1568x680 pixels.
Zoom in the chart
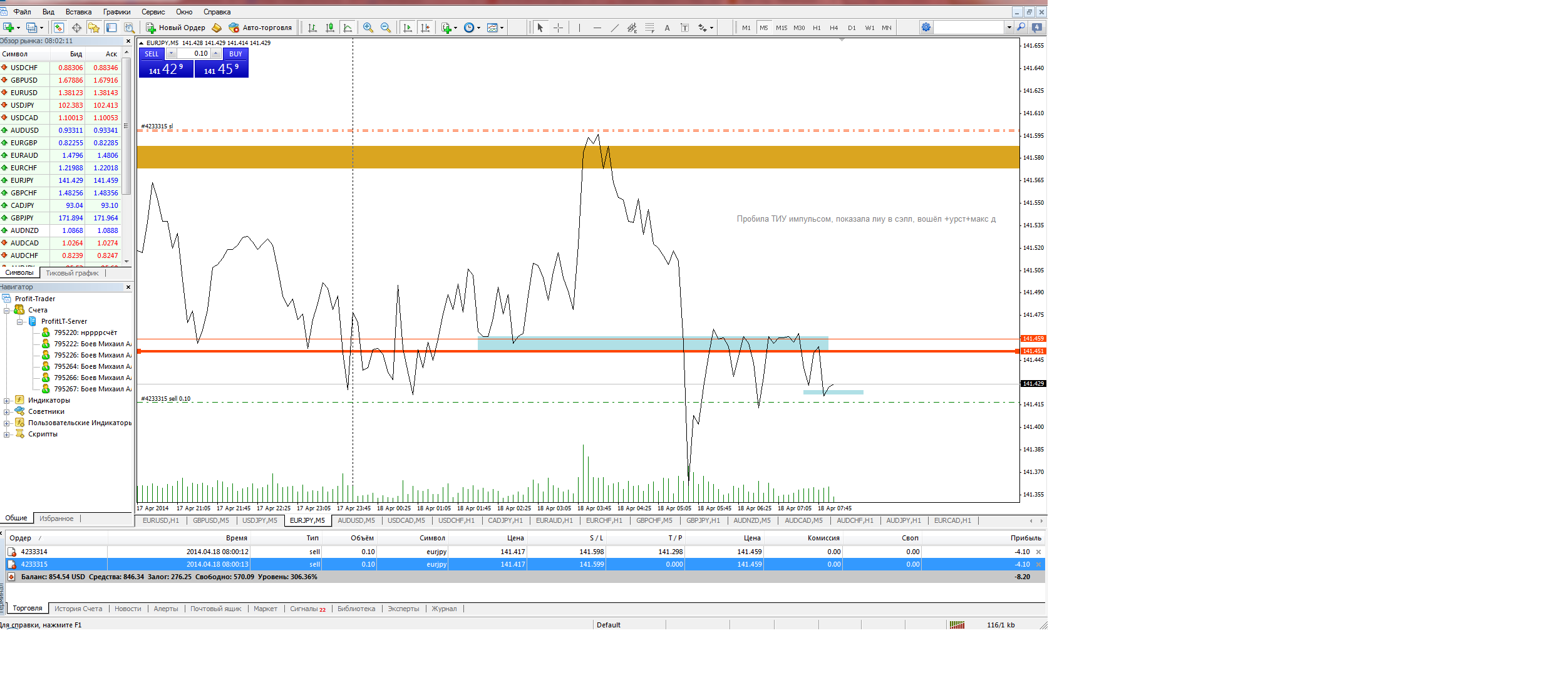[368, 28]
